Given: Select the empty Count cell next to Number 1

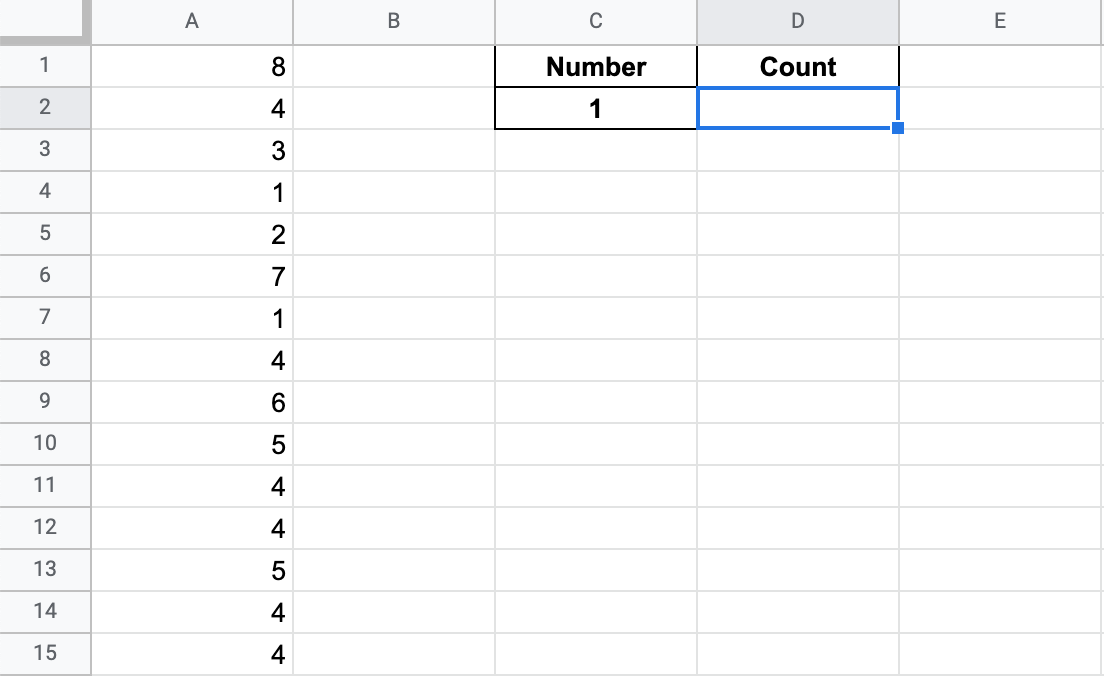Looking at the screenshot, I should pyautogui.click(x=797, y=108).
